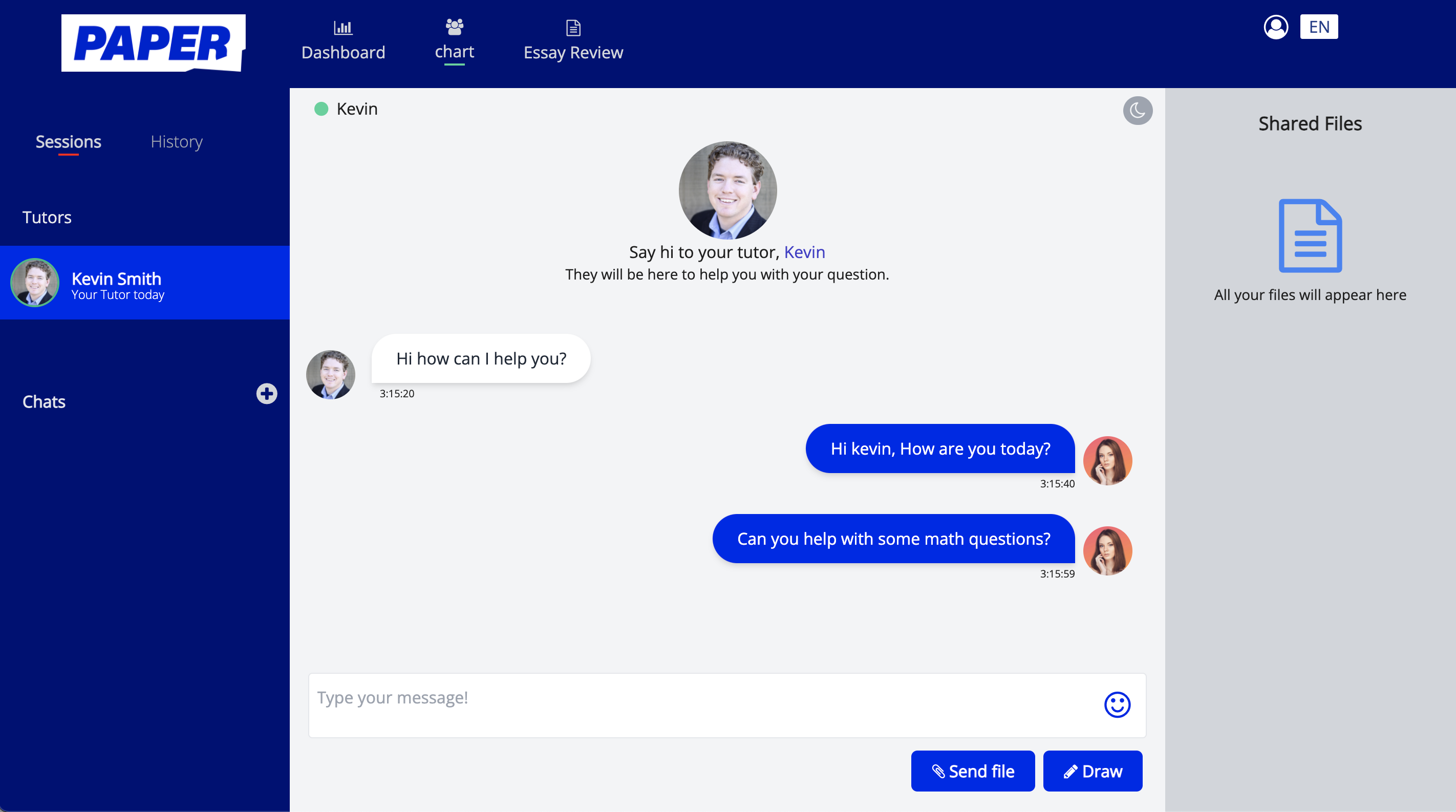Image resolution: width=1456 pixels, height=812 pixels.
Task: Open the account profile icon
Action: point(1276,26)
